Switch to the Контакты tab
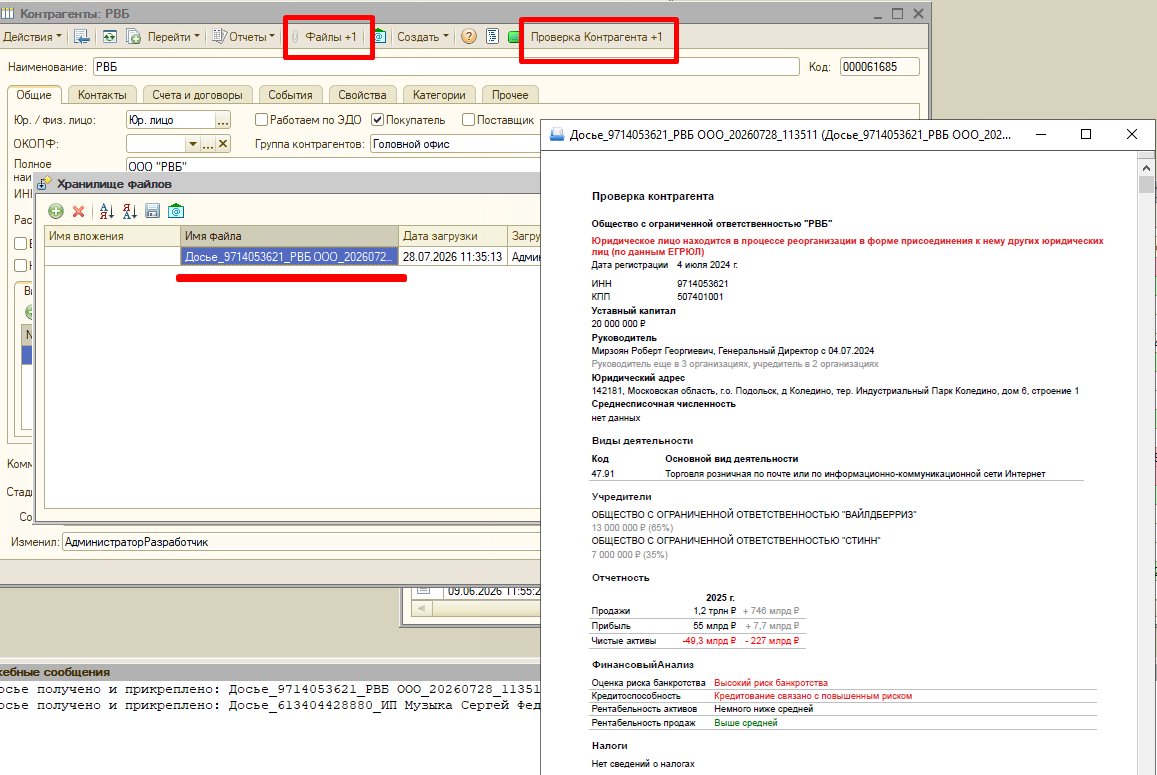1157x775 pixels. click(102, 95)
